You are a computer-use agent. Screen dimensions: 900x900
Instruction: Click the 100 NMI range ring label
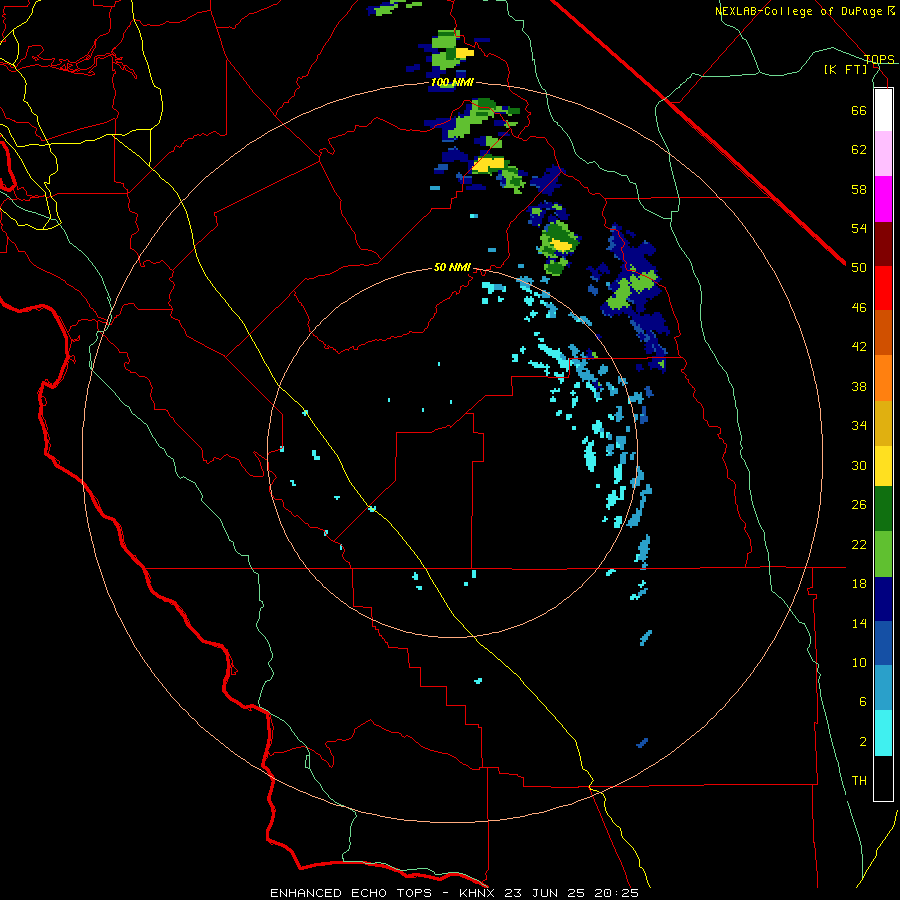[452, 83]
